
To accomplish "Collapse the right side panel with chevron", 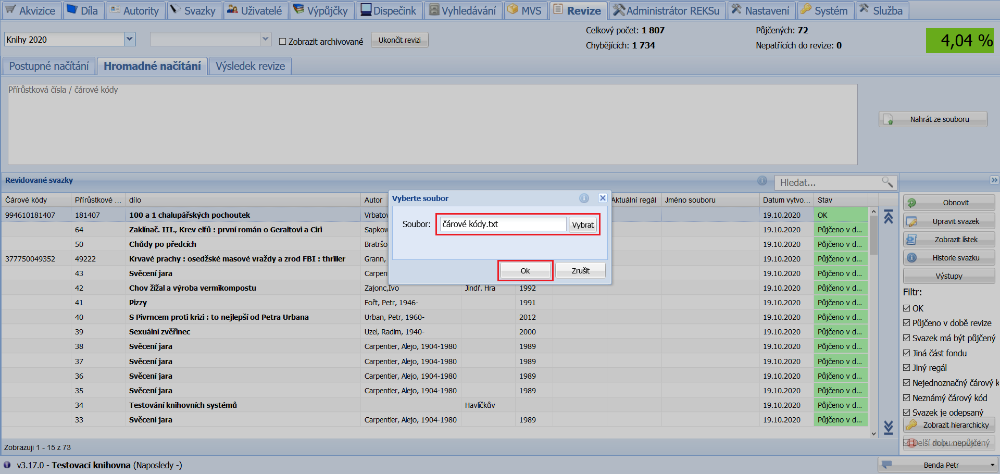I will coord(994,180).
